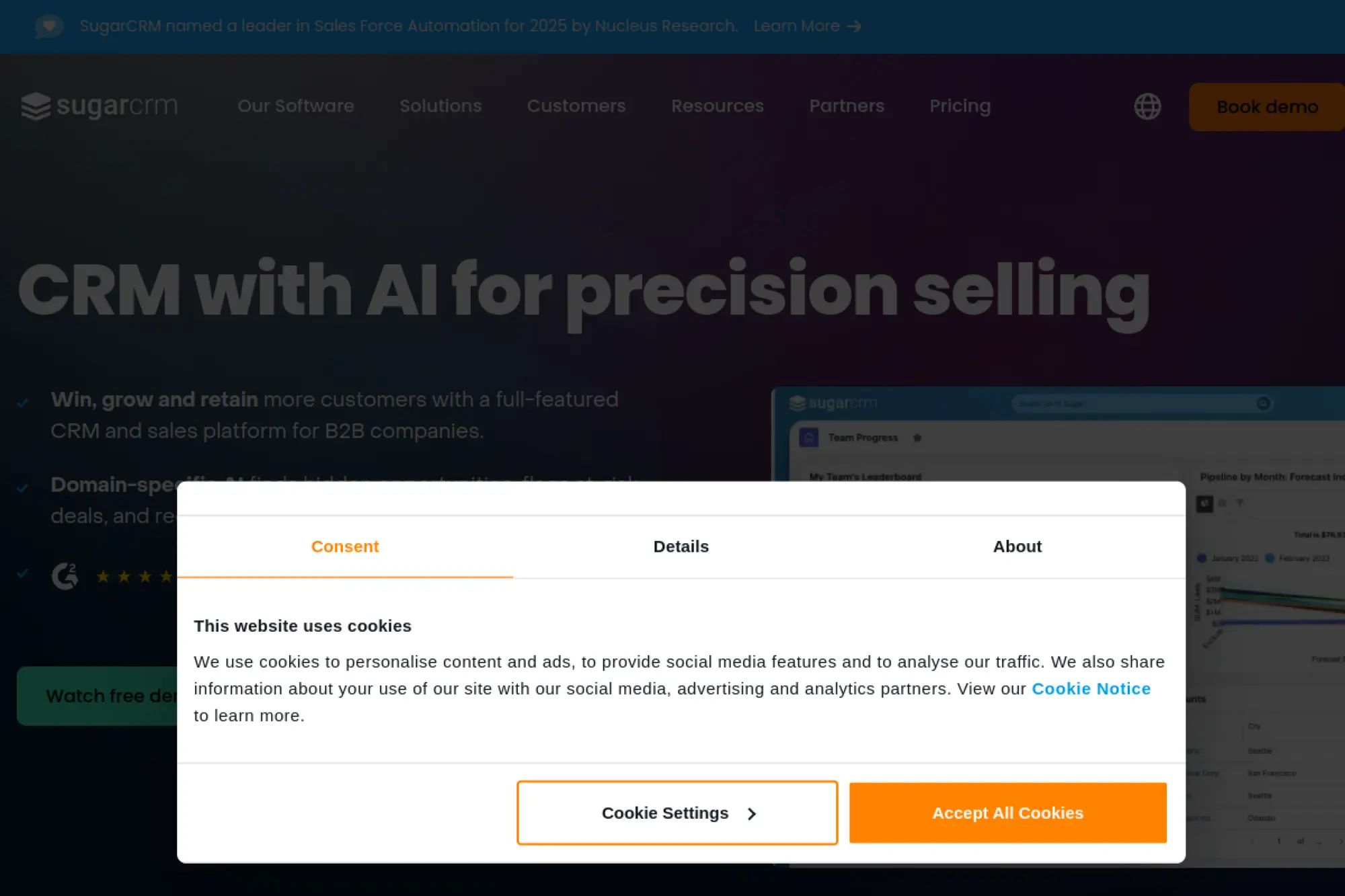
Task: Open the Our Software navigation menu
Action: (296, 106)
